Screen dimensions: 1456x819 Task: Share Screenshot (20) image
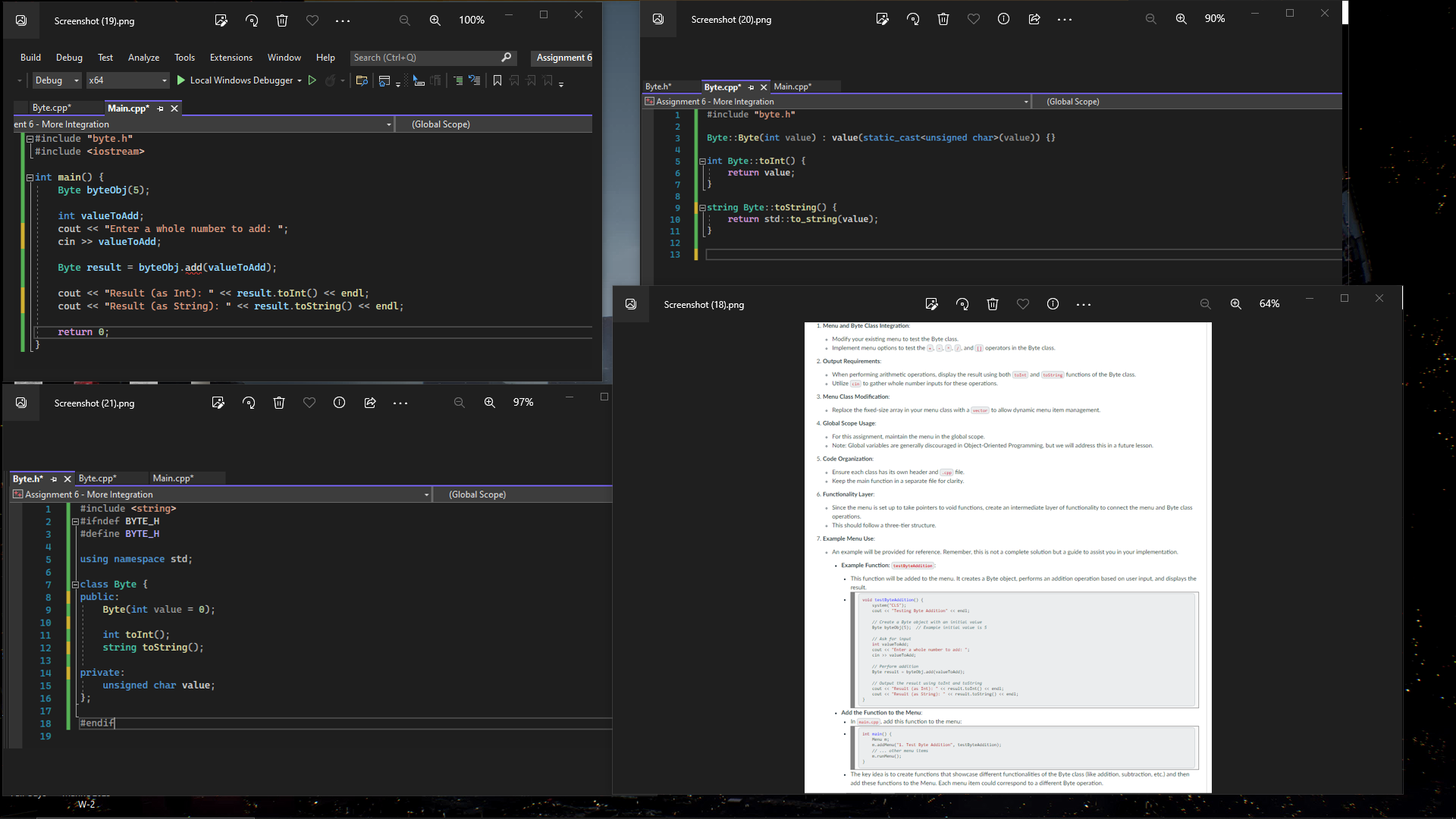[x=1034, y=19]
